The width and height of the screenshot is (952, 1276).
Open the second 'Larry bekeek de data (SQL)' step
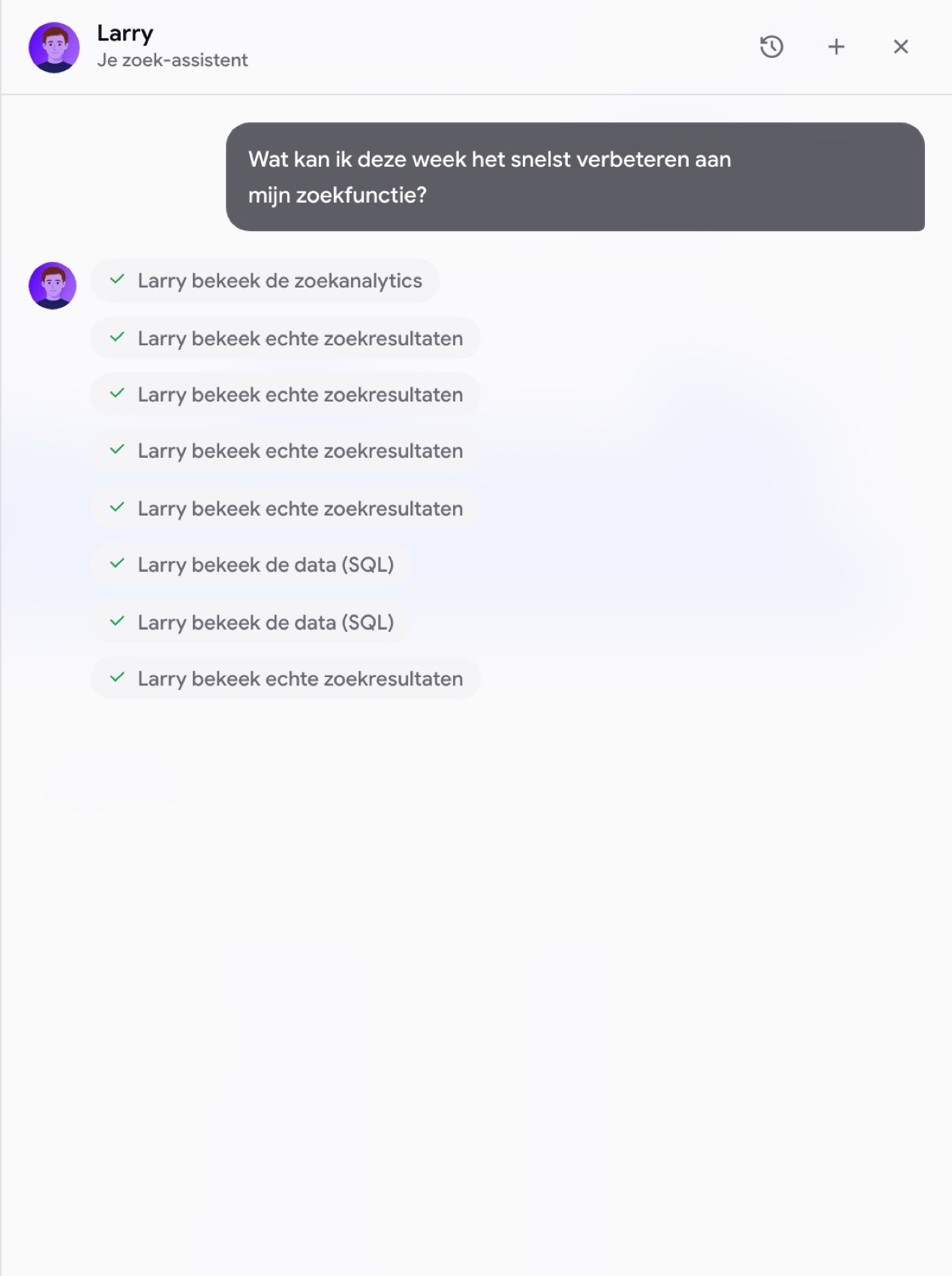[251, 622]
